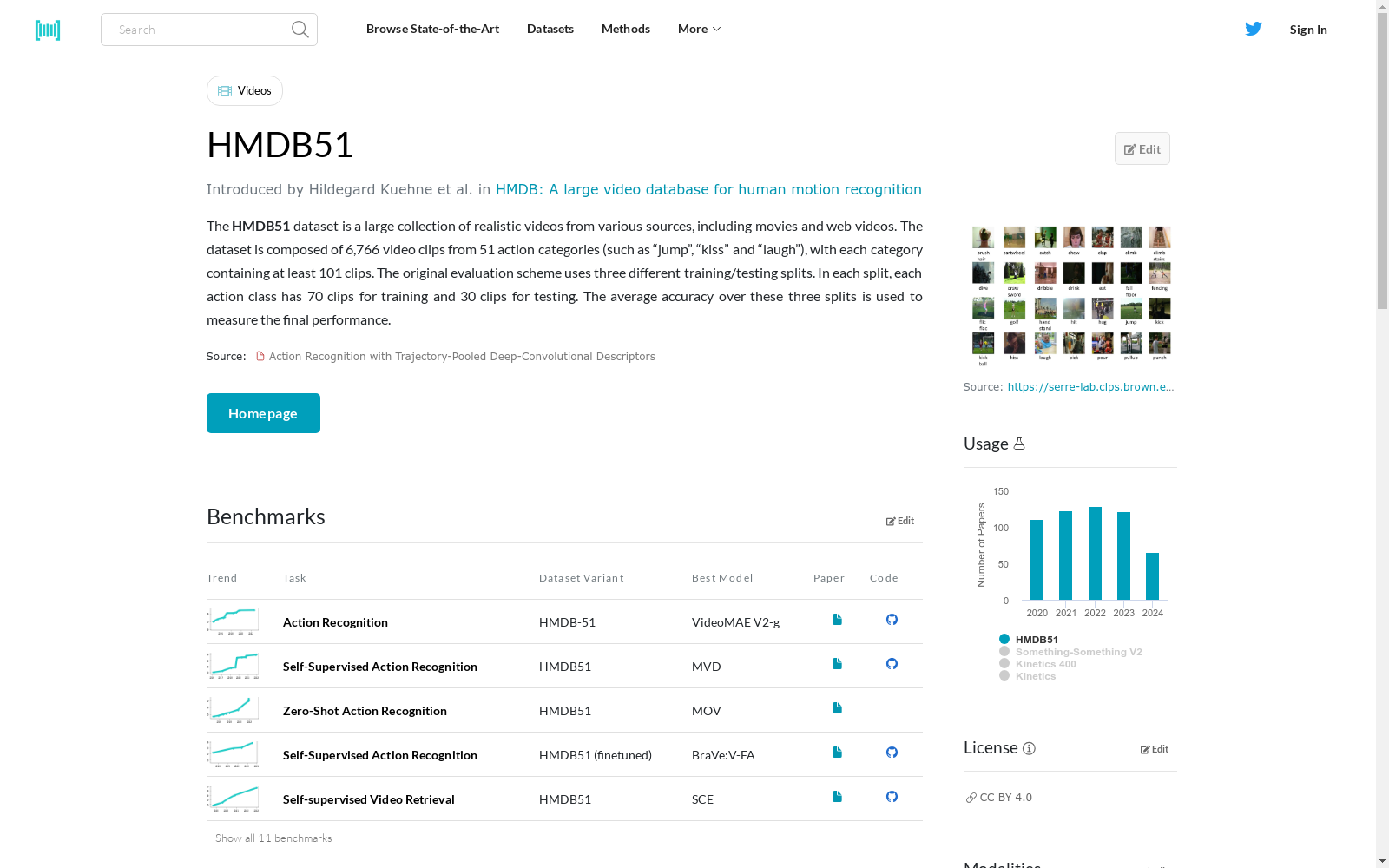Select the SCE best model cell
Screen dimensions: 1389x868
[702, 799]
